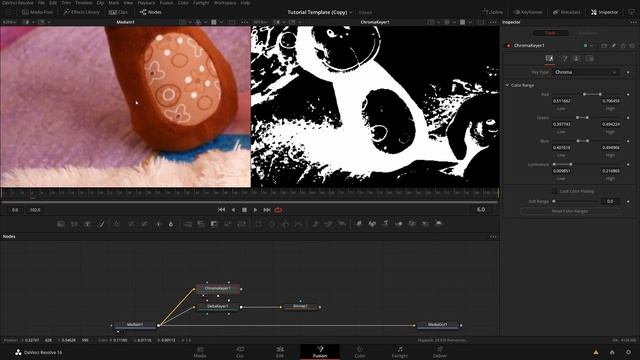Select the DeltaKeyer1 node
Screen dimensions: 640x360
[218, 307]
